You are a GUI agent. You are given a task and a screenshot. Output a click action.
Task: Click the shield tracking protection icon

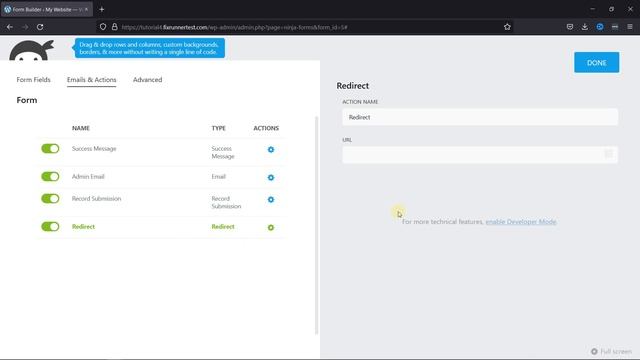103,27
